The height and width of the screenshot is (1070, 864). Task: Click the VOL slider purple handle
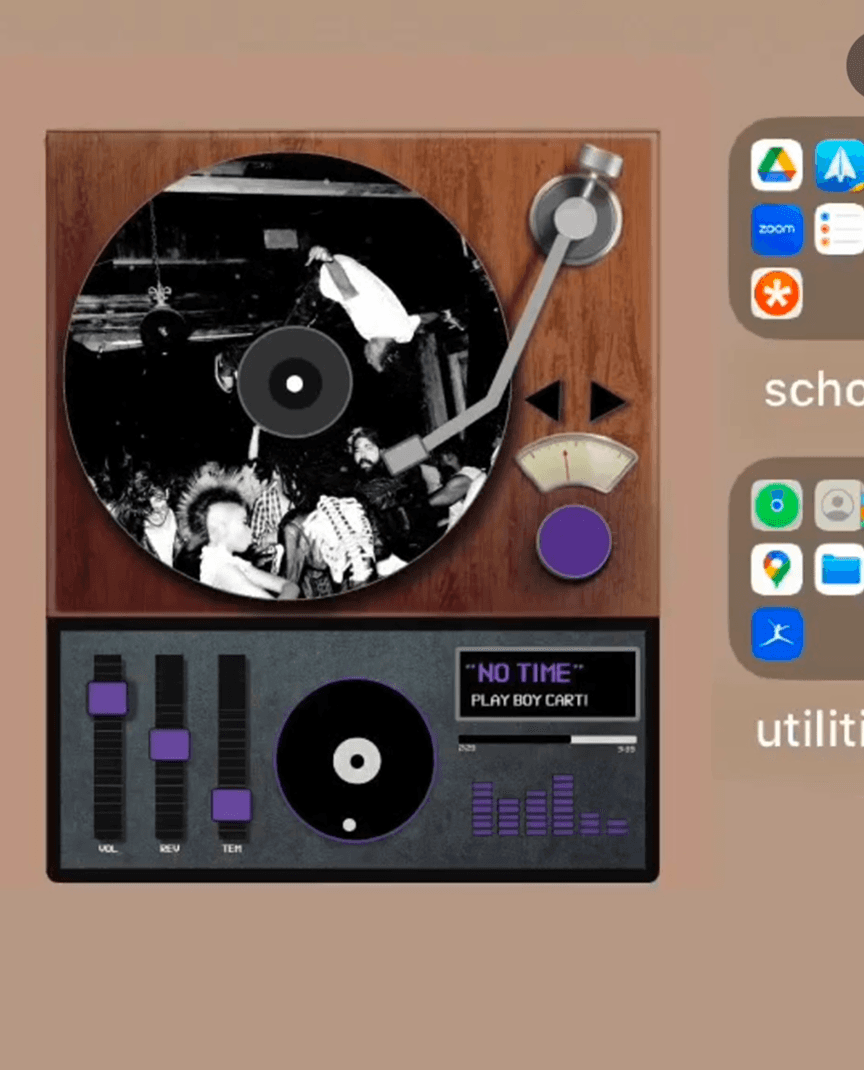(108, 698)
